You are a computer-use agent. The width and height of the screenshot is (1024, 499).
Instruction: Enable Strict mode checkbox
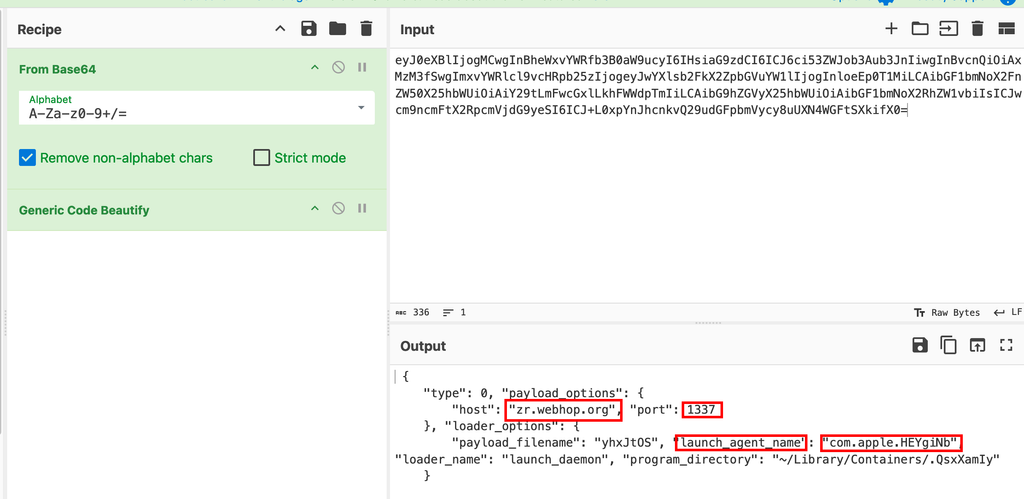262,158
